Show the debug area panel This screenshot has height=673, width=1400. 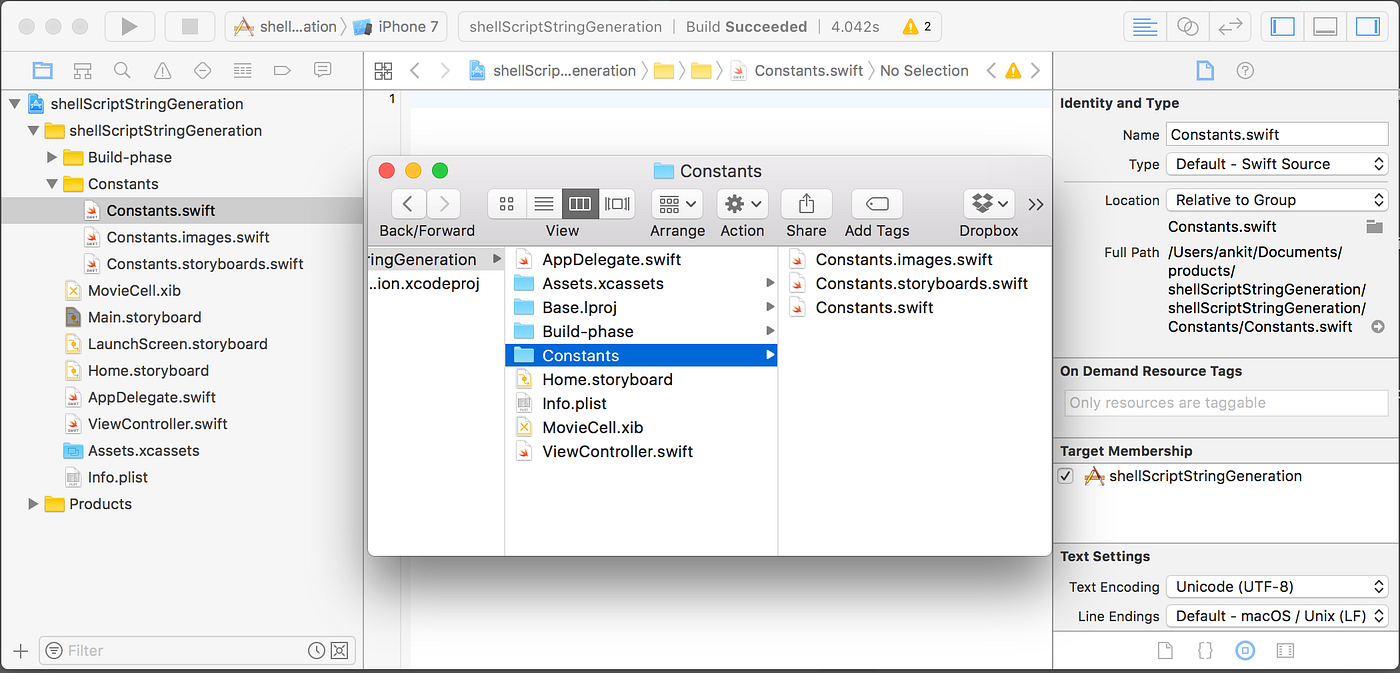1325,26
